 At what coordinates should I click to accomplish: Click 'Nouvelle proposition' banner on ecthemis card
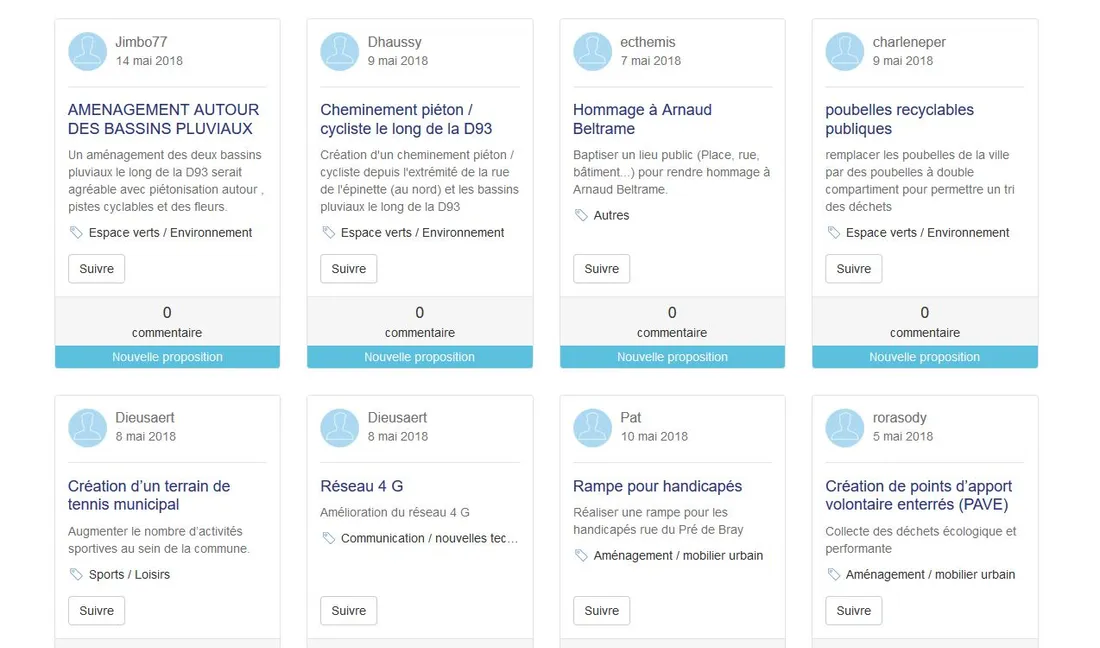672,357
